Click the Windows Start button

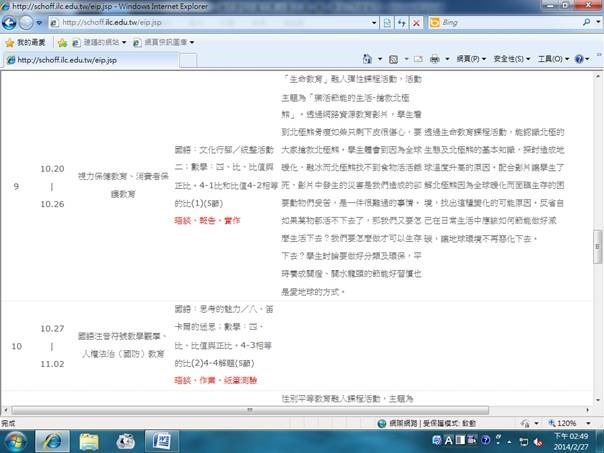point(17,440)
